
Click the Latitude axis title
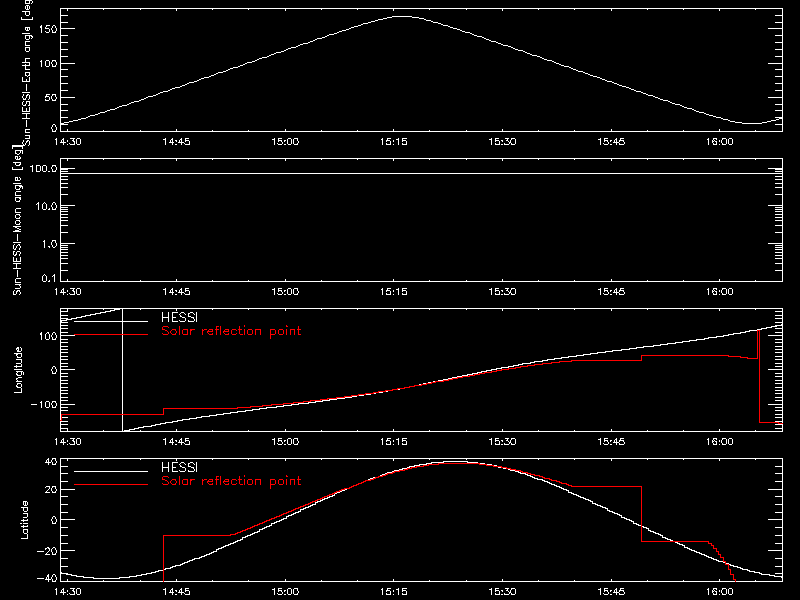pyautogui.click(x=24, y=520)
